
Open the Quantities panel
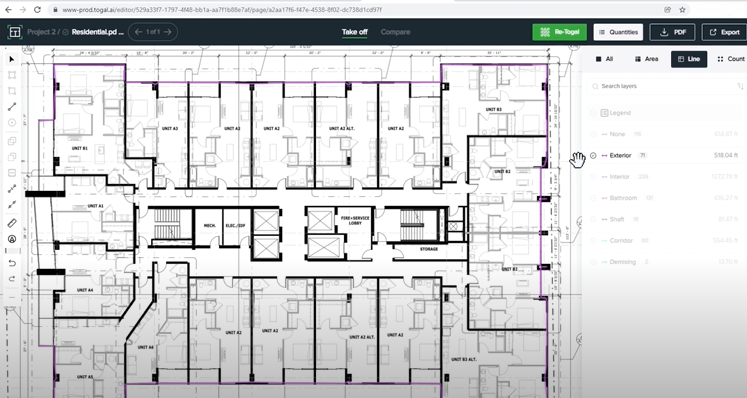(x=618, y=32)
